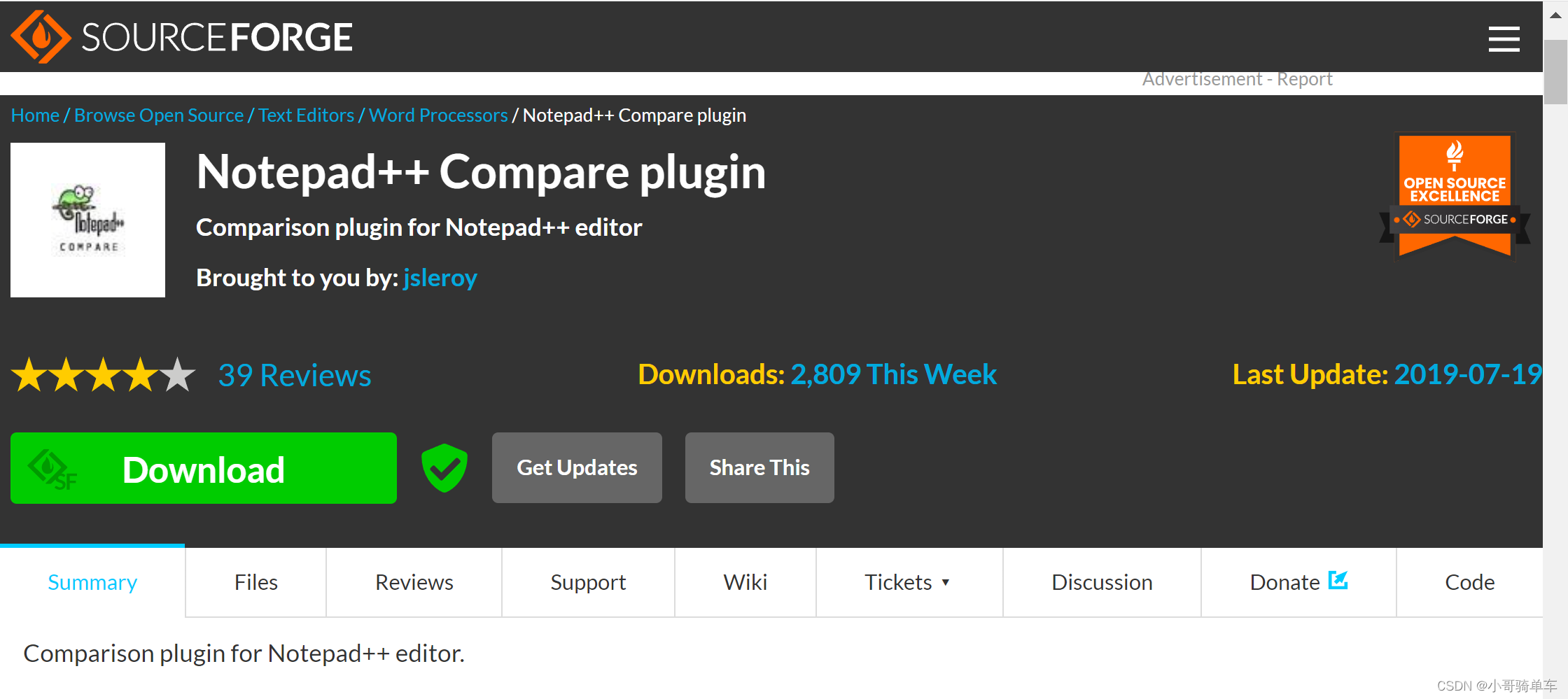The image size is (1568, 699).
Task: Open the Donate tab
Action: click(x=1298, y=582)
